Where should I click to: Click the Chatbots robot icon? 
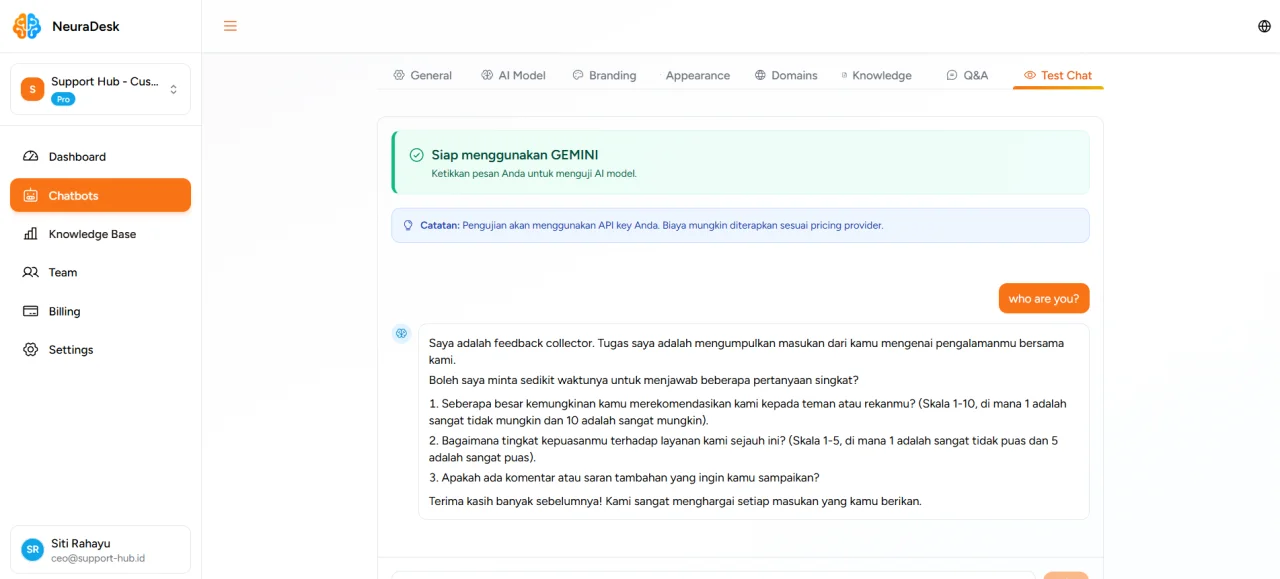30,196
